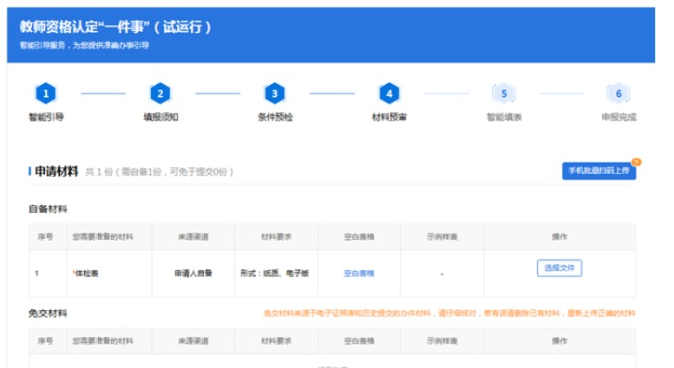Click the 填报须知 step label
The image size is (674, 368).
[x=161, y=117]
